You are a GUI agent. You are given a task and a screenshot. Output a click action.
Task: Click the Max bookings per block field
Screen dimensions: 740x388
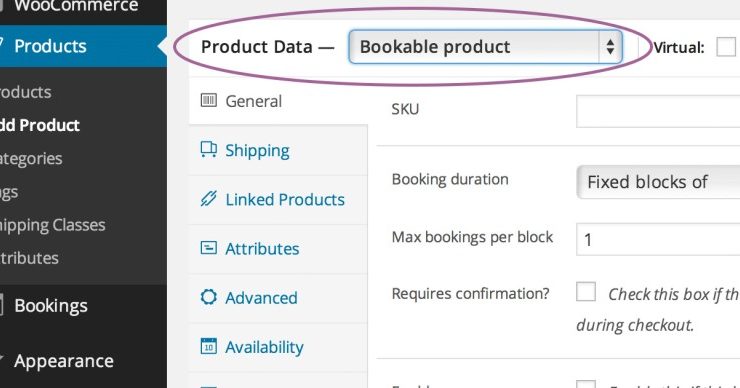658,239
